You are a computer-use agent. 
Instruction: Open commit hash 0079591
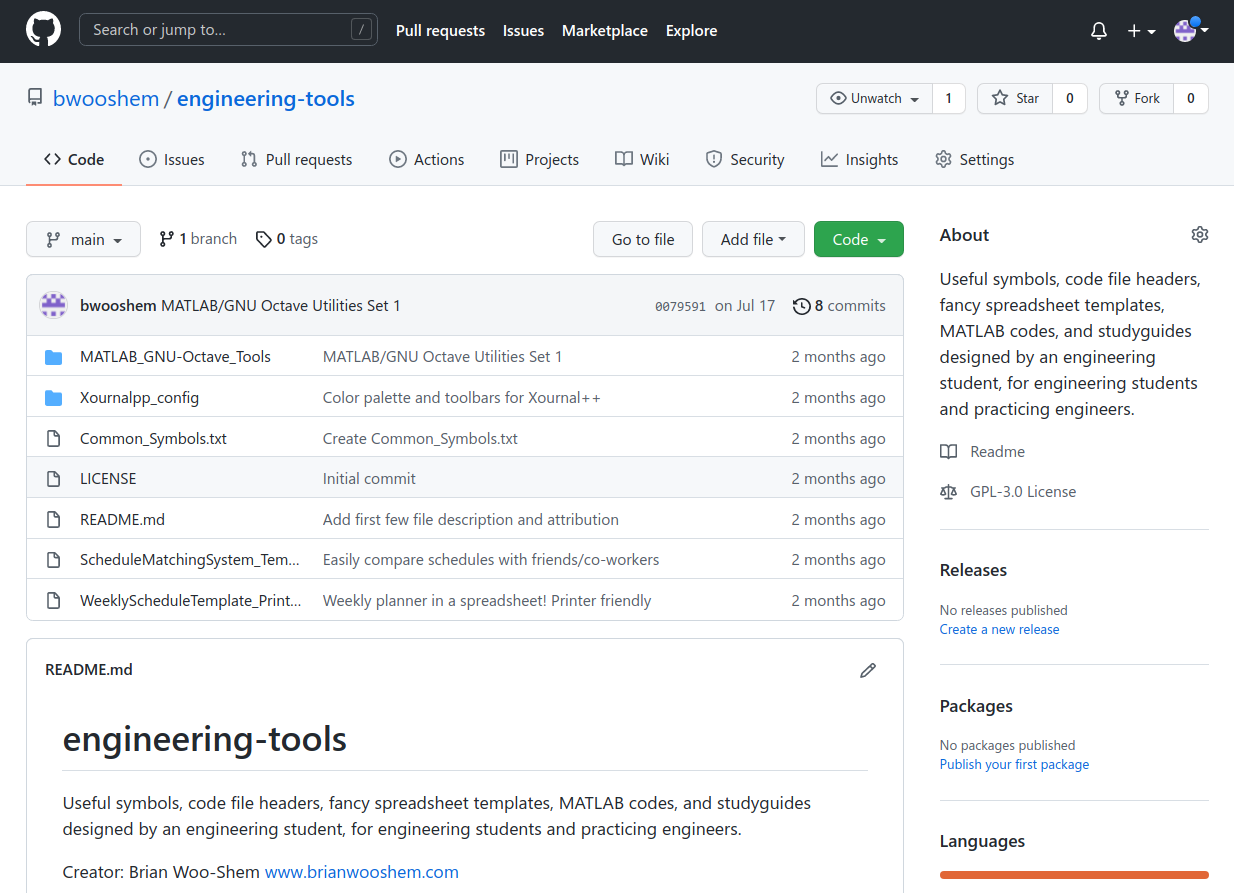(680, 306)
